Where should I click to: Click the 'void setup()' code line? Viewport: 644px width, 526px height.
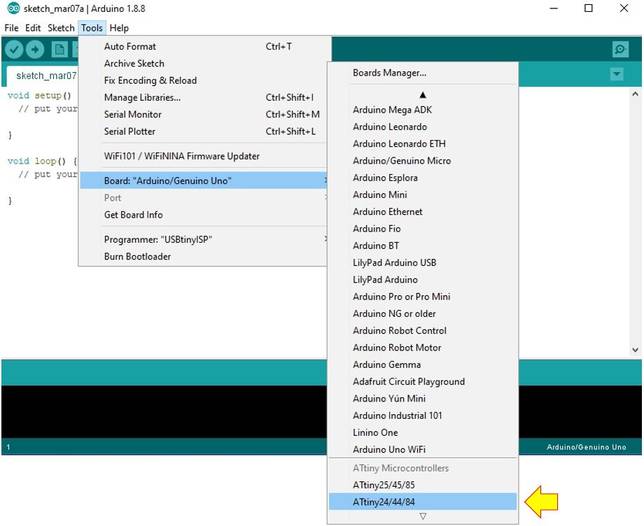tap(39, 95)
